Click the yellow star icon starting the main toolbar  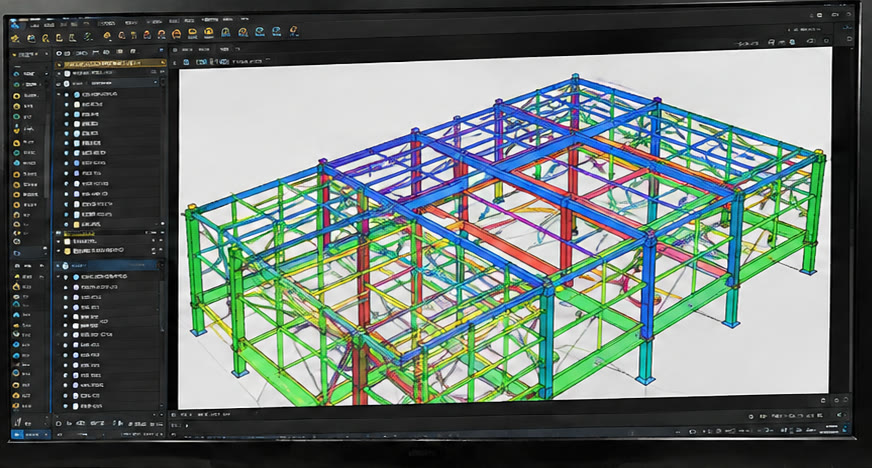(x=16, y=38)
